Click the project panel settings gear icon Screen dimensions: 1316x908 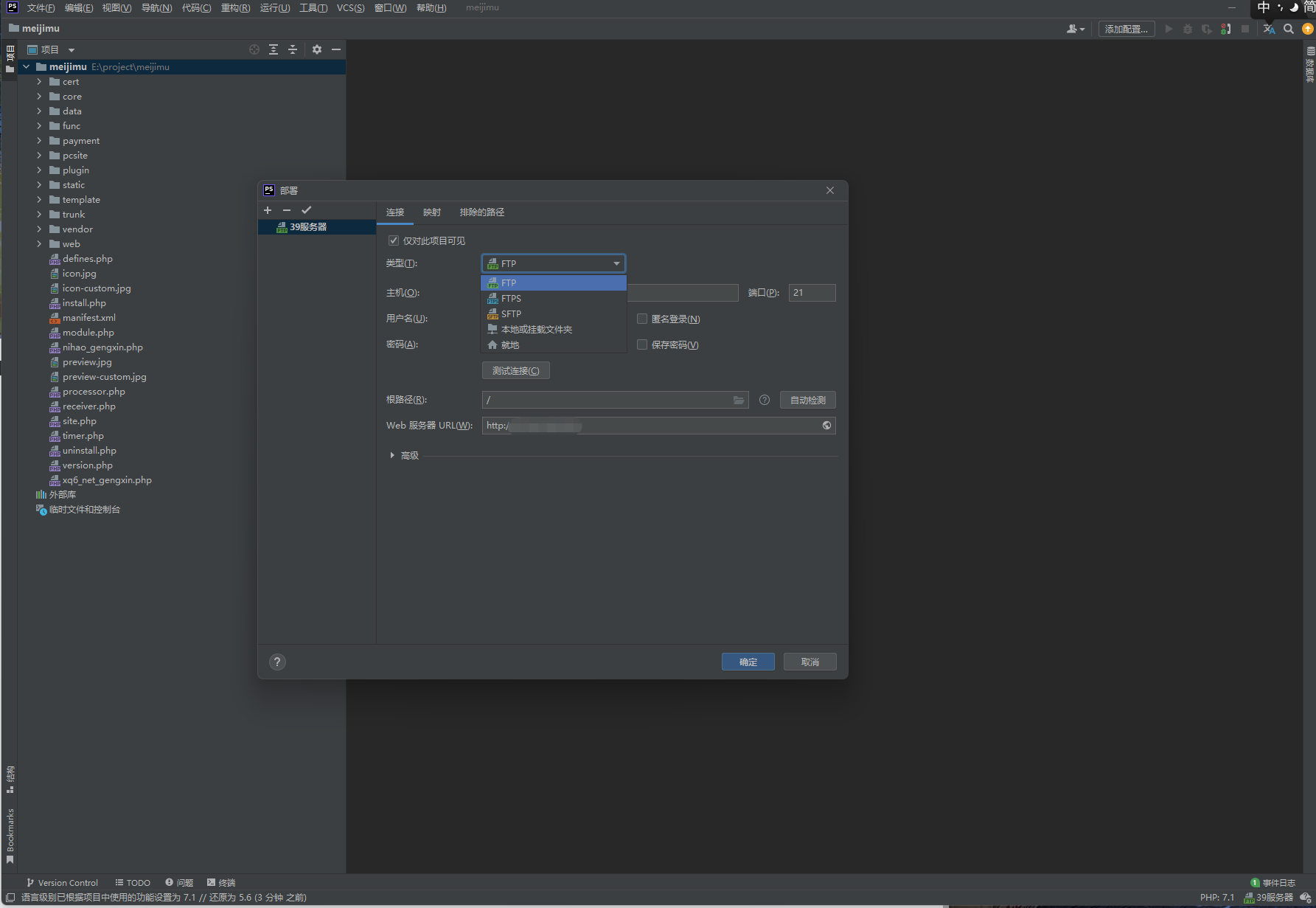point(317,49)
